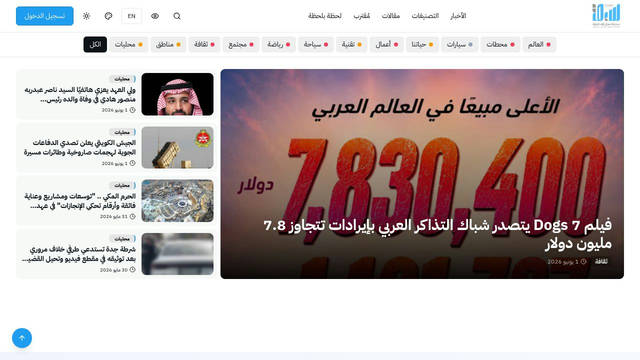Select the سياحة category chip
Viewport: 640px width, 360px height.
pos(316,44)
